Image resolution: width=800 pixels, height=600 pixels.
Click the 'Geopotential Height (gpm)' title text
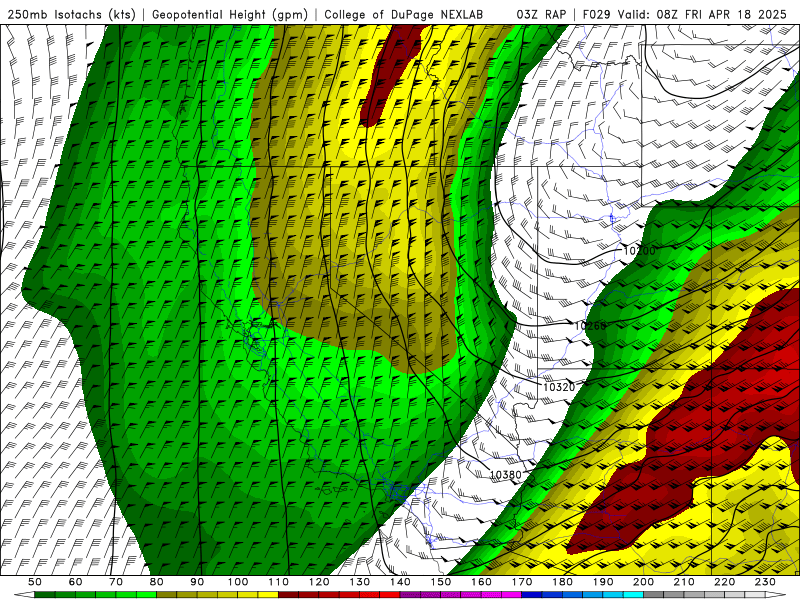[x=230, y=14]
